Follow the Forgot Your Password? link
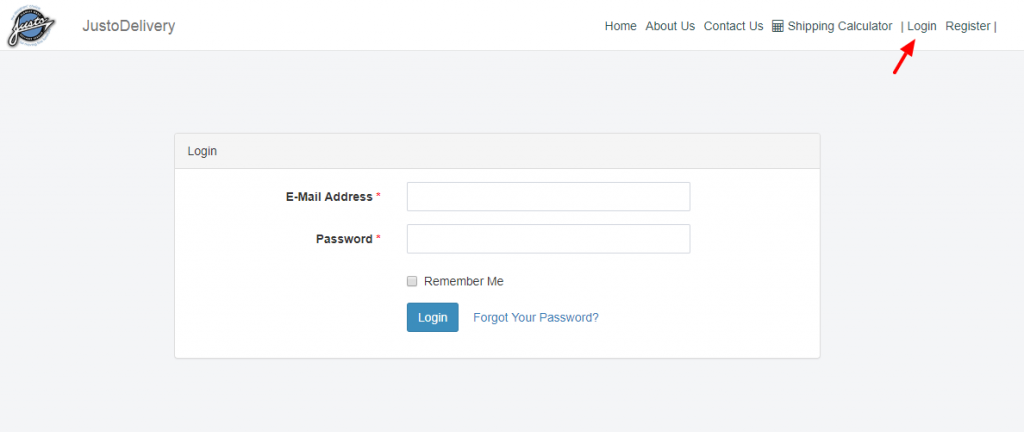The image size is (1024, 432). point(536,317)
